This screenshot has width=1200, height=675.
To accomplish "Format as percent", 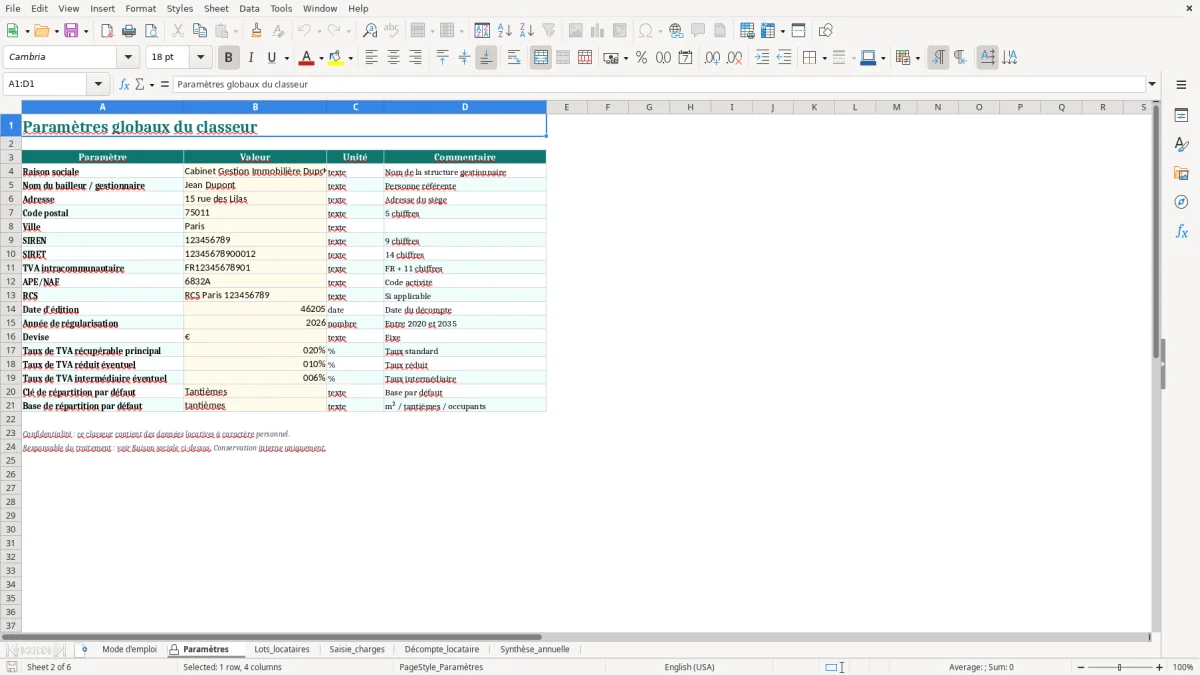I will (x=641, y=58).
